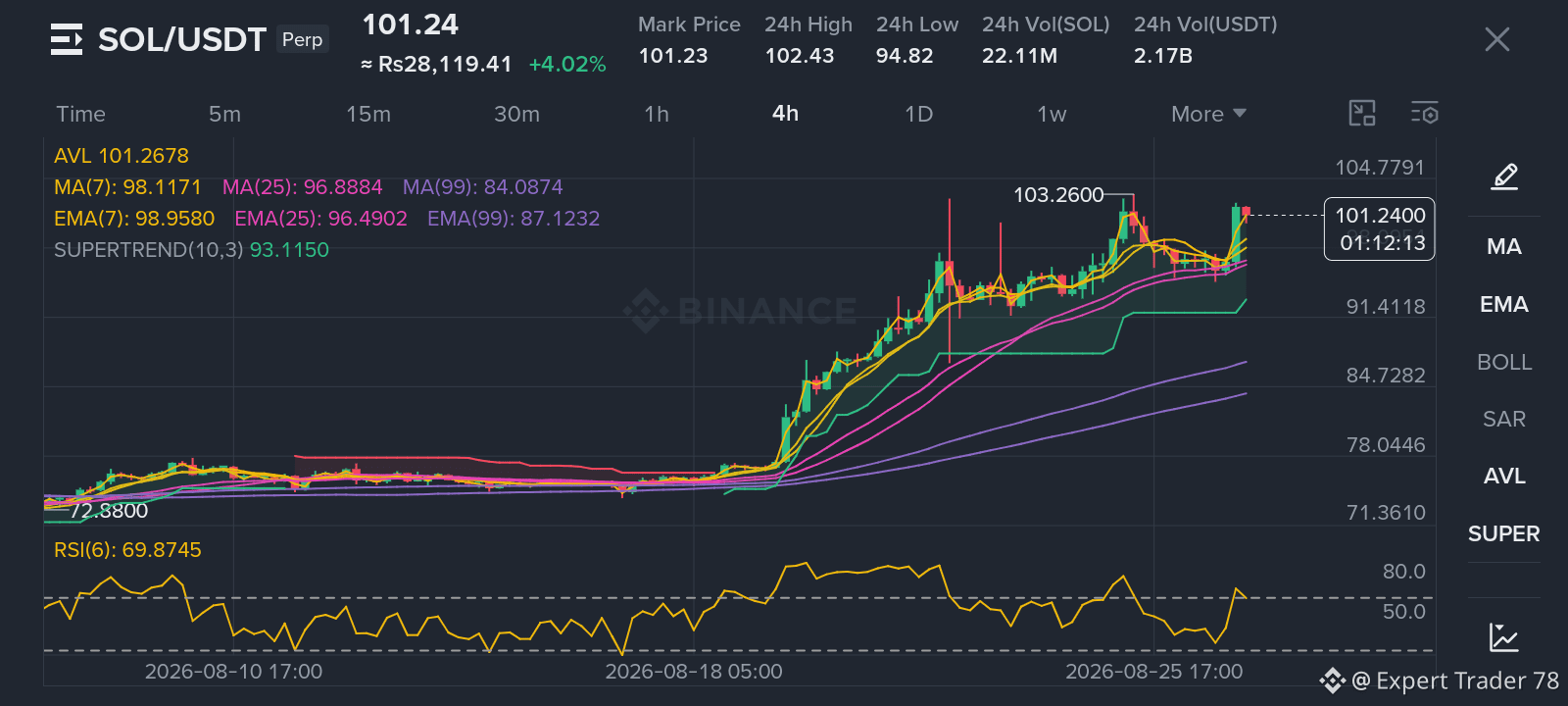Select the 15m timeframe
This screenshot has width=1568, height=706.
pyautogui.click(x=368, y=114)
